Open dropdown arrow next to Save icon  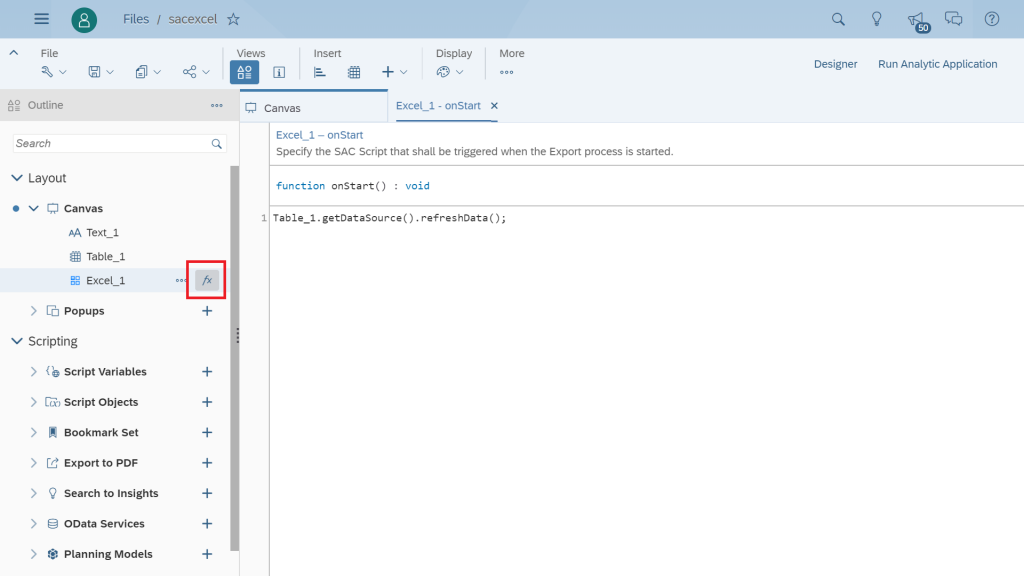[x=110, y=72]
